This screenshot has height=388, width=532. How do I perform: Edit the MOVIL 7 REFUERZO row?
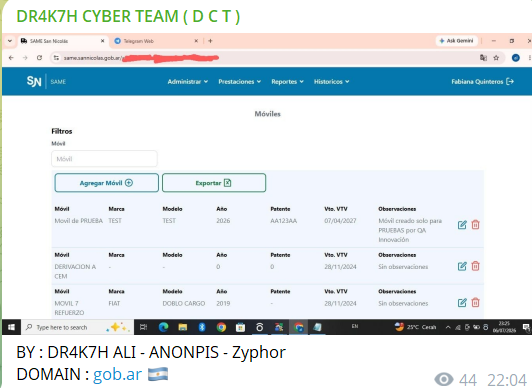pyautogui.click(x=462, y=303)
